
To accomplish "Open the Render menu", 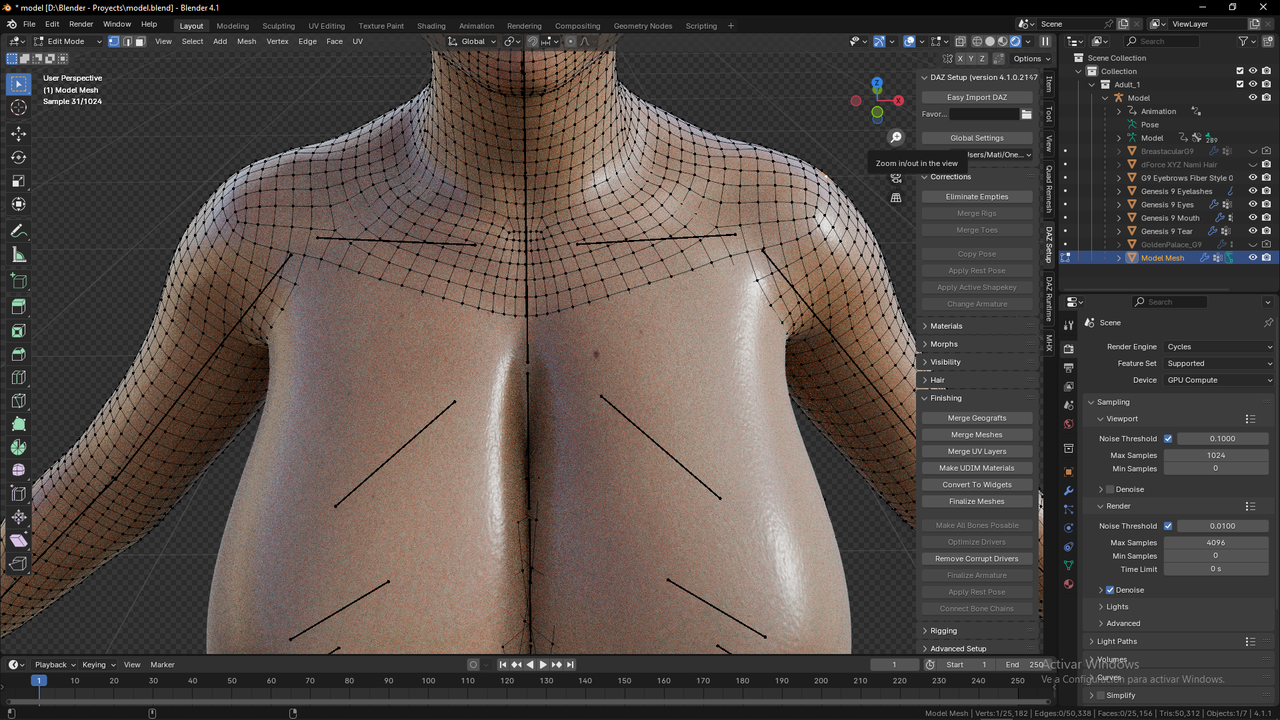I will click(81, 24).
